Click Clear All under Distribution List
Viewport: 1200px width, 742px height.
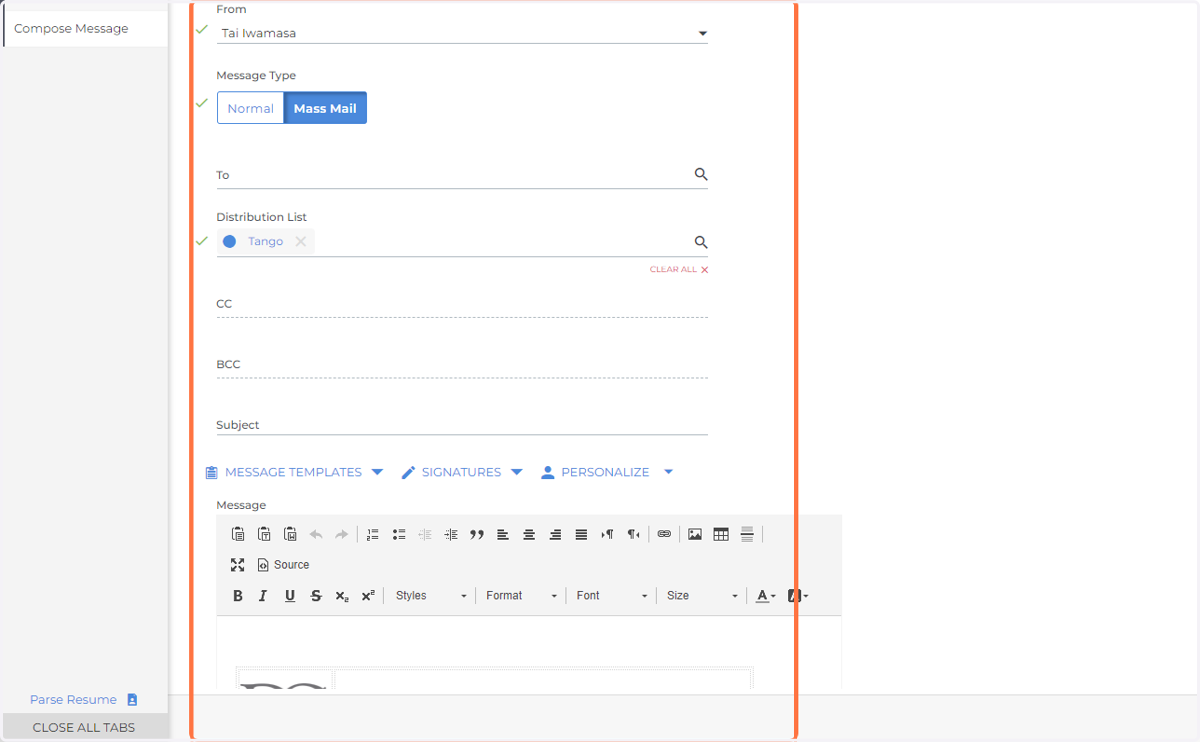(679, 270)
